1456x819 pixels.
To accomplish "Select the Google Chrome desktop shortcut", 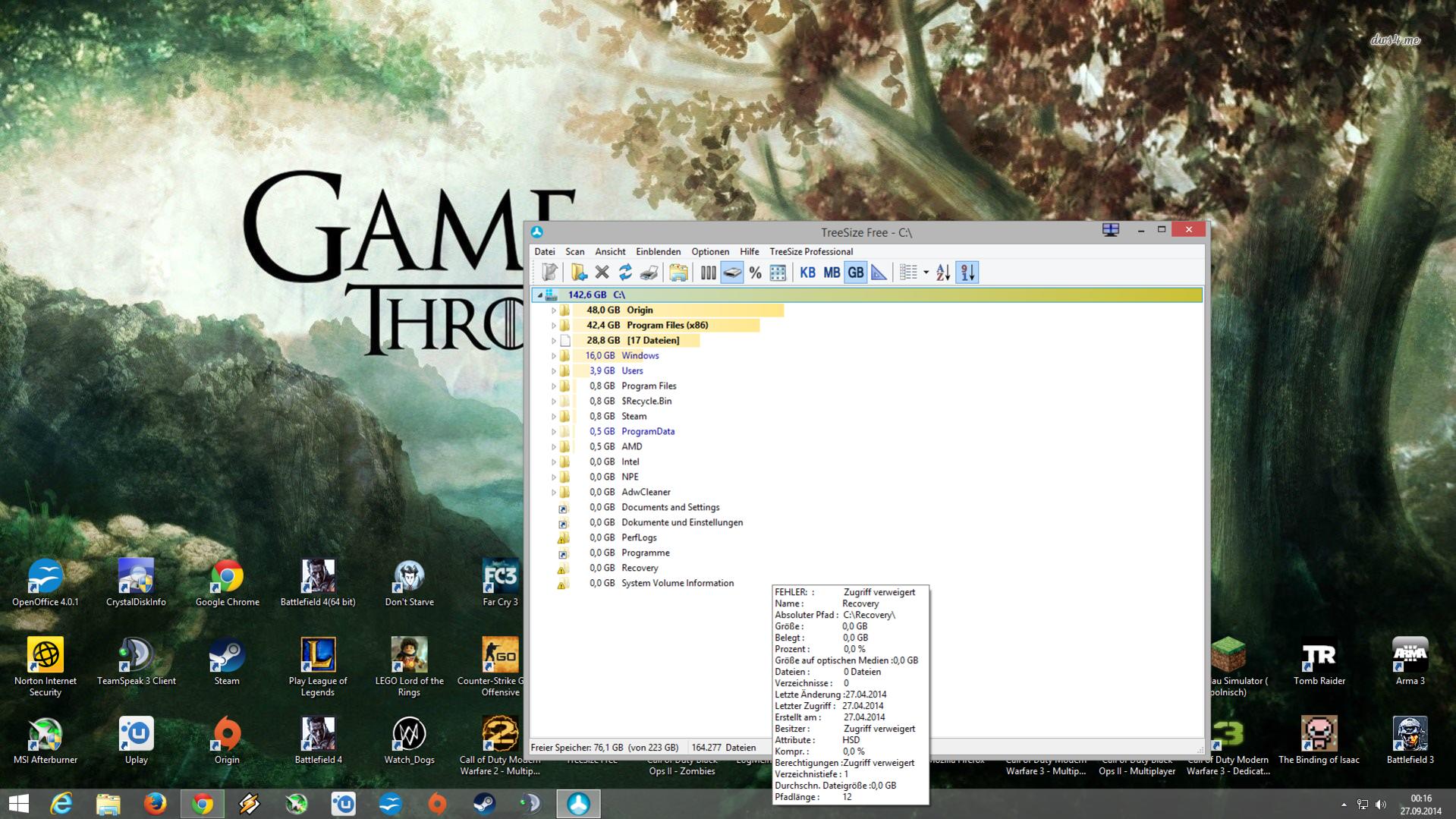I will 227,583.
